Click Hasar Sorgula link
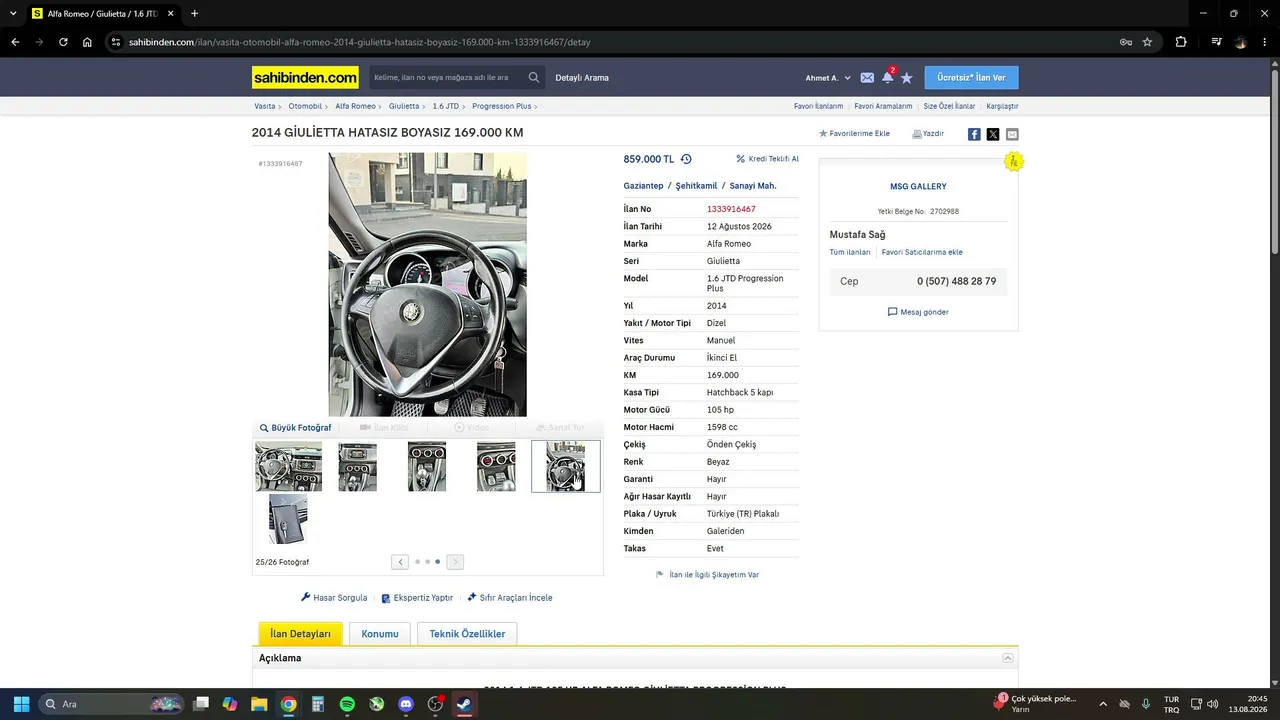 (334, 598)
